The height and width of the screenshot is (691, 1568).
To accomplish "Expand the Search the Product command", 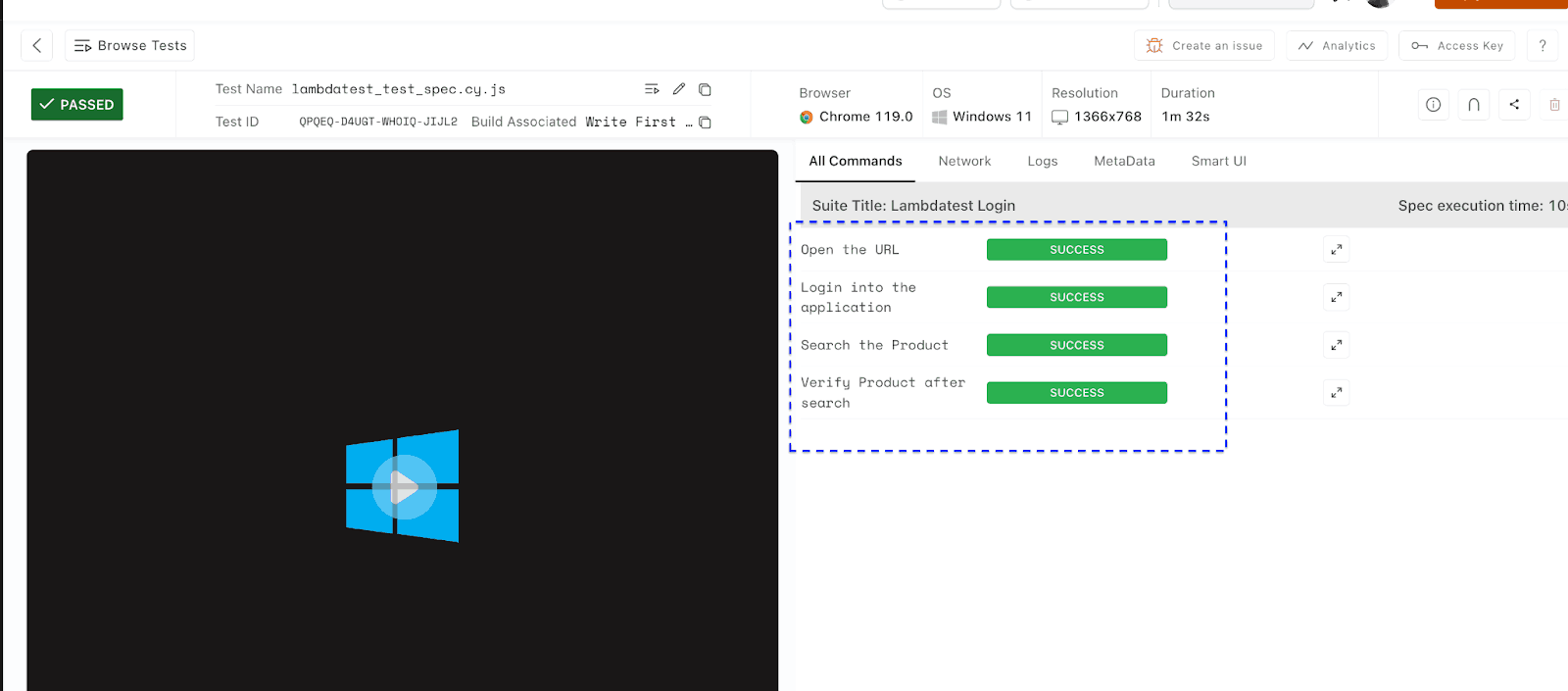I will [x=1337, y=345].
